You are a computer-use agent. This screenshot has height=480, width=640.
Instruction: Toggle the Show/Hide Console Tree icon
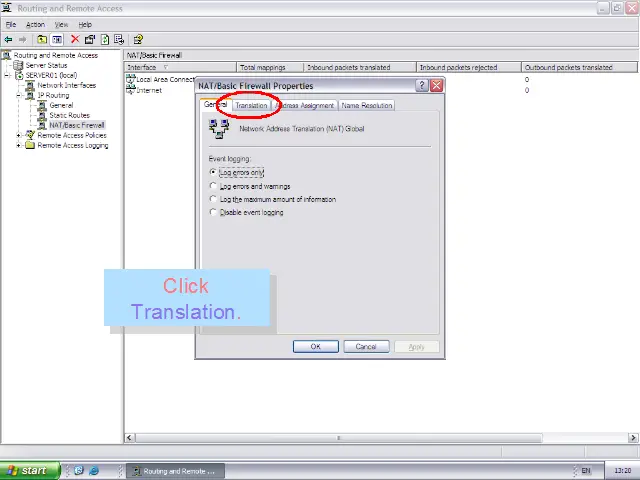(57, 40)
